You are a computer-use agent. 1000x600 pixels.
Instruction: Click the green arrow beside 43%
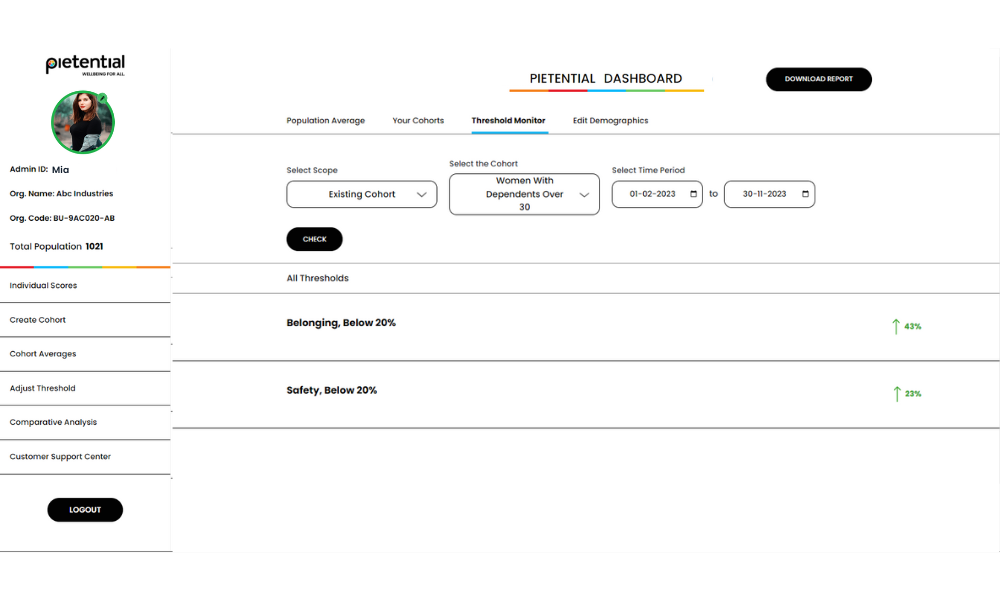(896, 326)
